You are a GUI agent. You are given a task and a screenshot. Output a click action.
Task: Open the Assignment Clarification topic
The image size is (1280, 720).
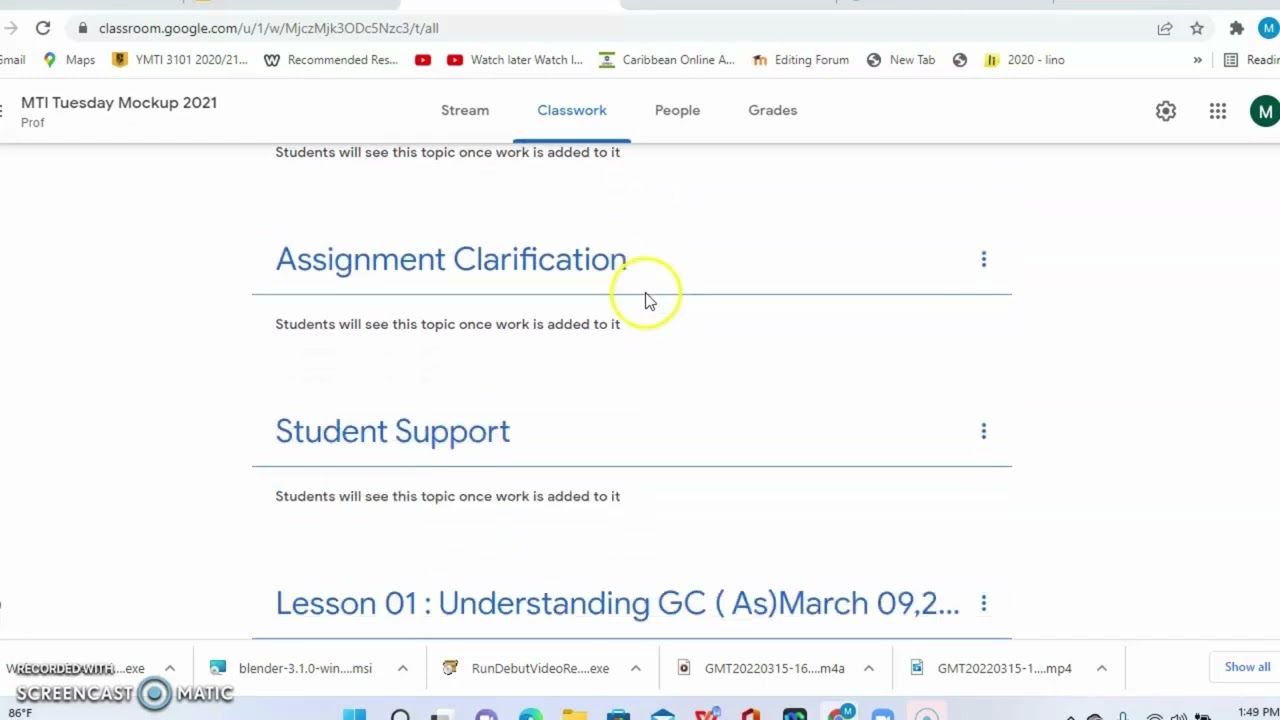click(x=451, y=259)
